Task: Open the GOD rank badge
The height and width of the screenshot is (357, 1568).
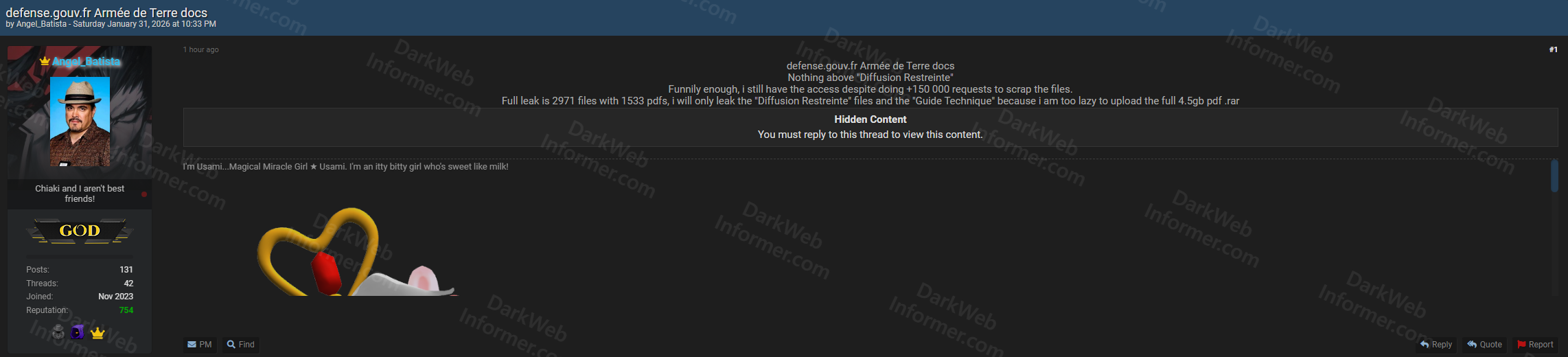Action: (x=80, y=231)
